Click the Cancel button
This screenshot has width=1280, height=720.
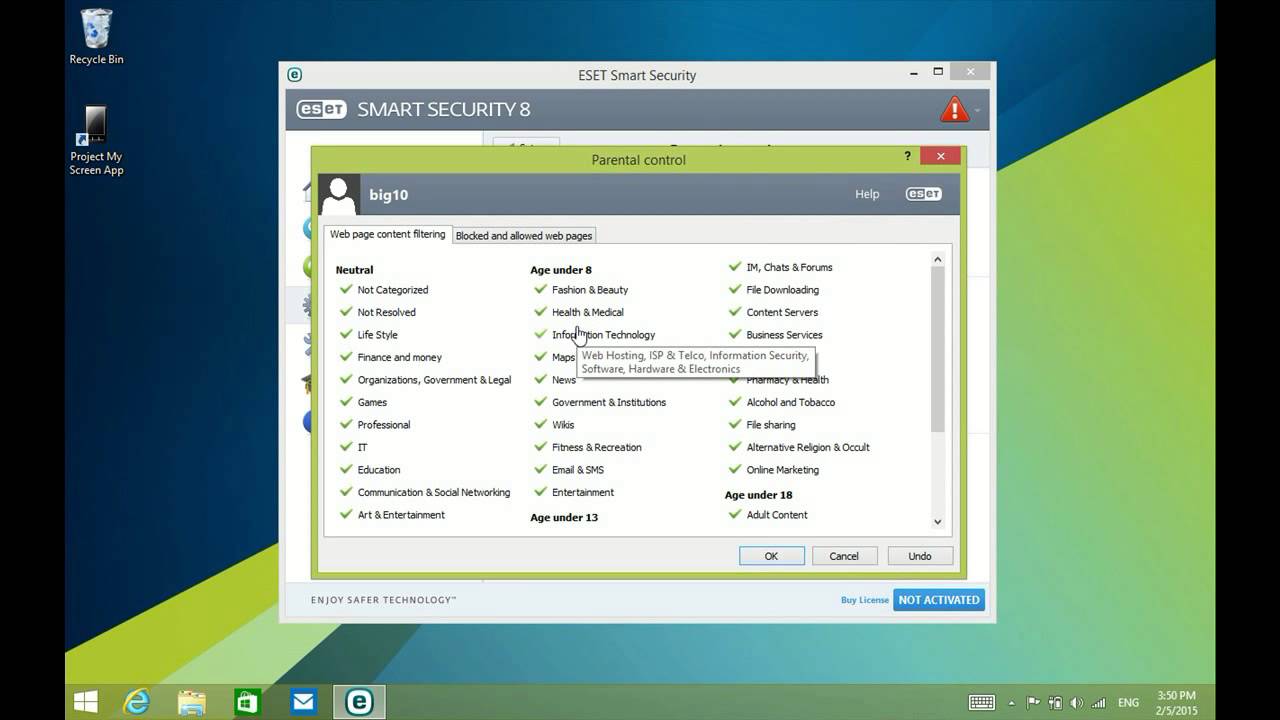pos(844,556)
